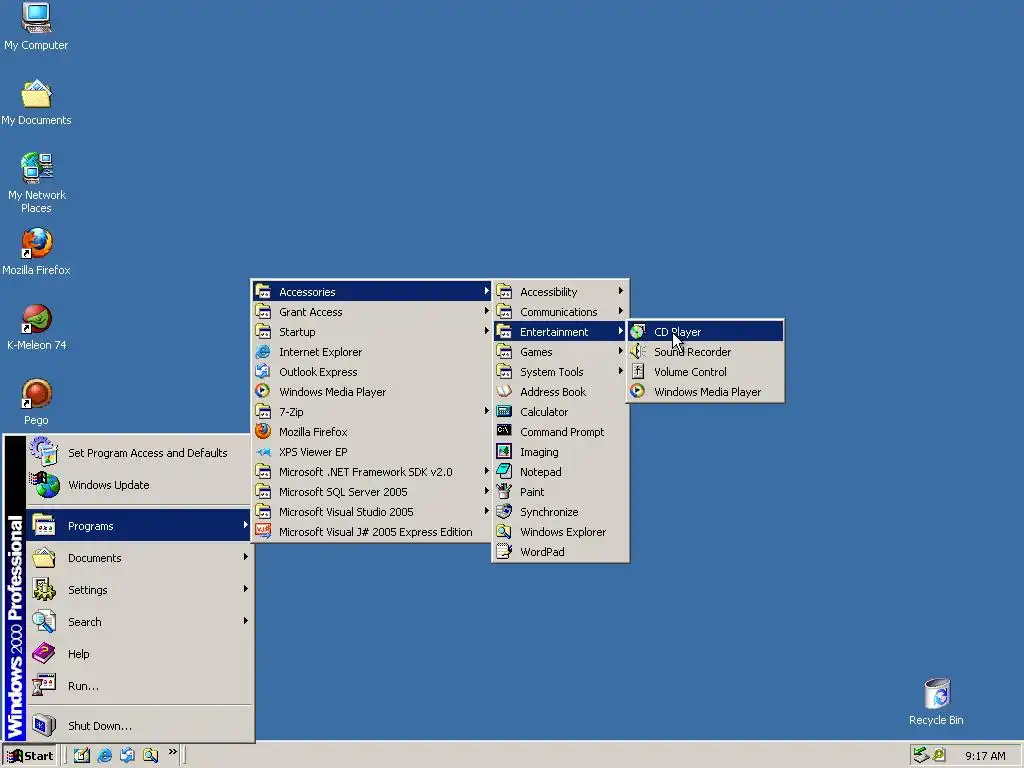Click Mozilla Firefox icon in Programs menu
This screenshot has width=1024, height=768.
tap(263, 432)
